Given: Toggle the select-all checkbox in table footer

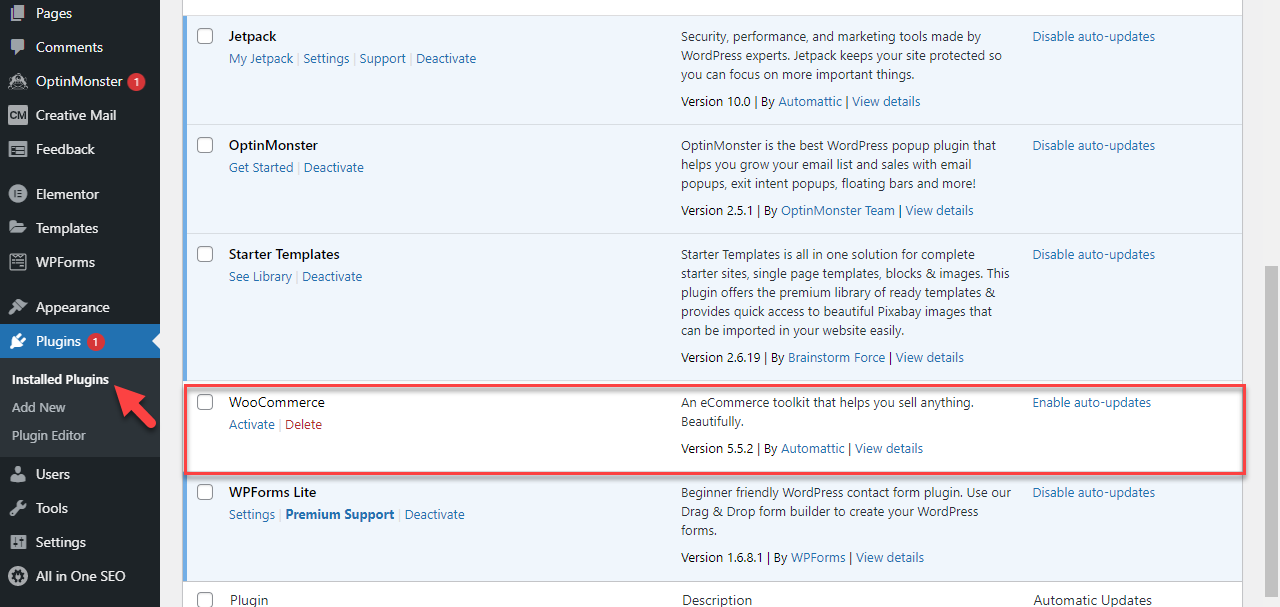Looking at the screenshot, I should [x=205, y=600].
